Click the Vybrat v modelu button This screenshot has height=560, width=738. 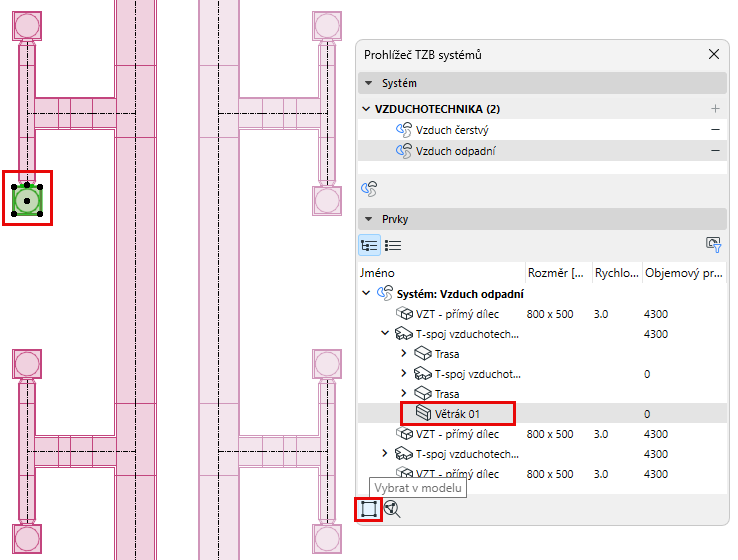point(369,509)
